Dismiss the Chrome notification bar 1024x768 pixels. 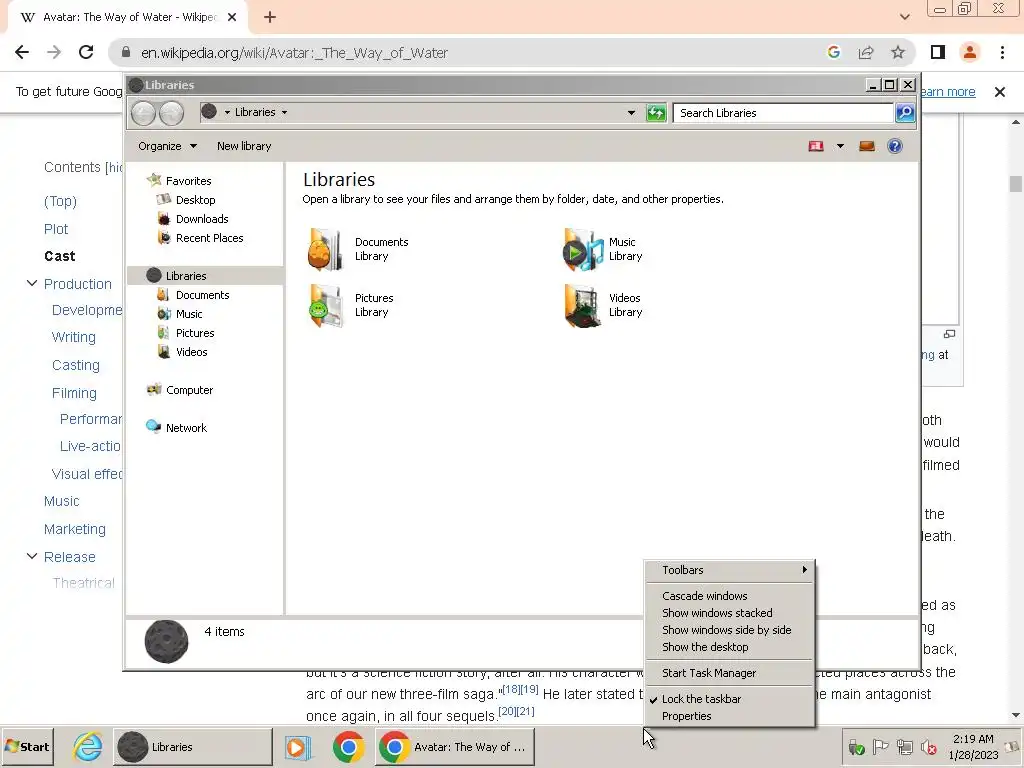(999, 92)
